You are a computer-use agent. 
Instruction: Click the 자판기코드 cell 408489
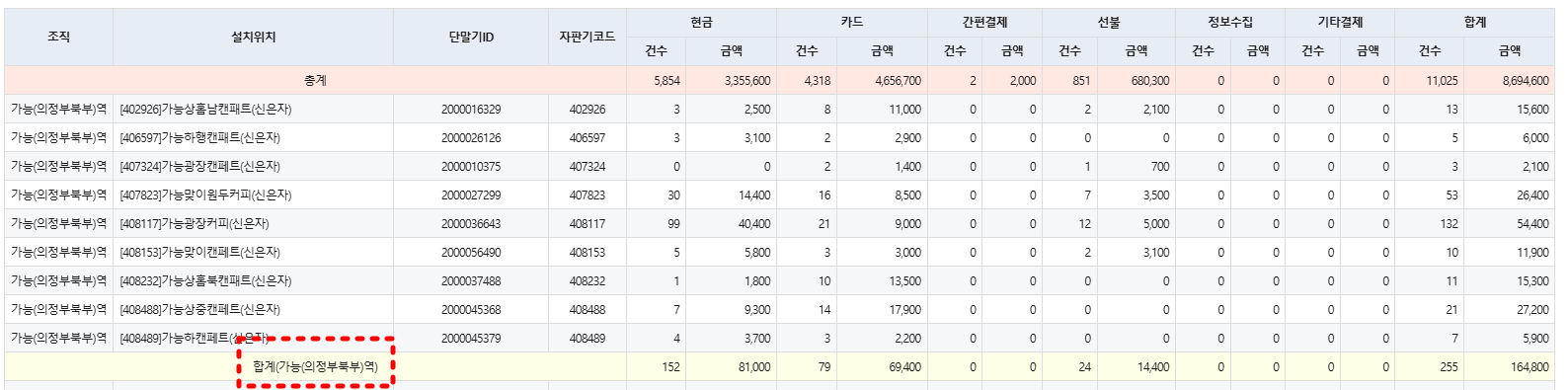point(588,339)
